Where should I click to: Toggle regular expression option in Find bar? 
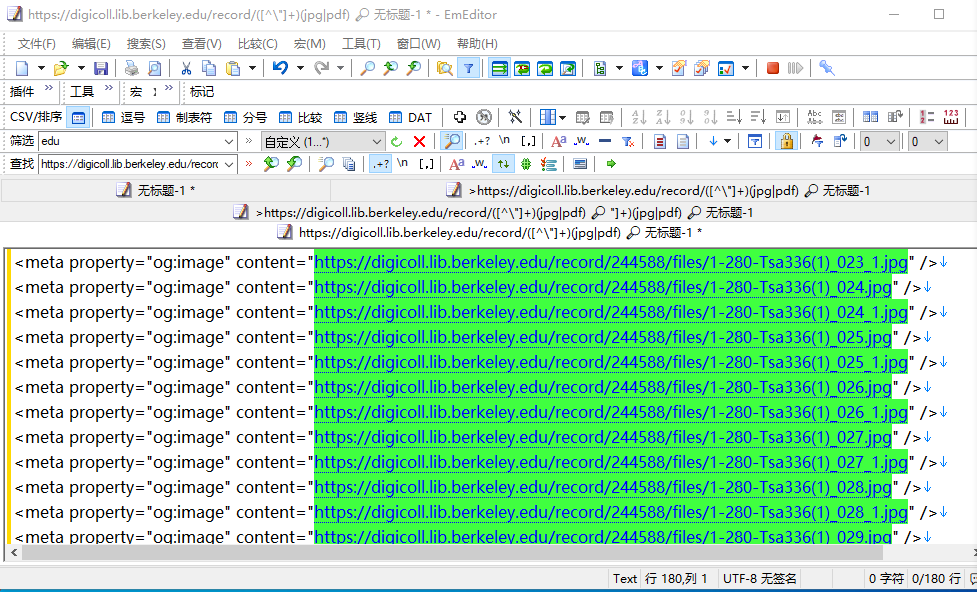coord(380,164)
